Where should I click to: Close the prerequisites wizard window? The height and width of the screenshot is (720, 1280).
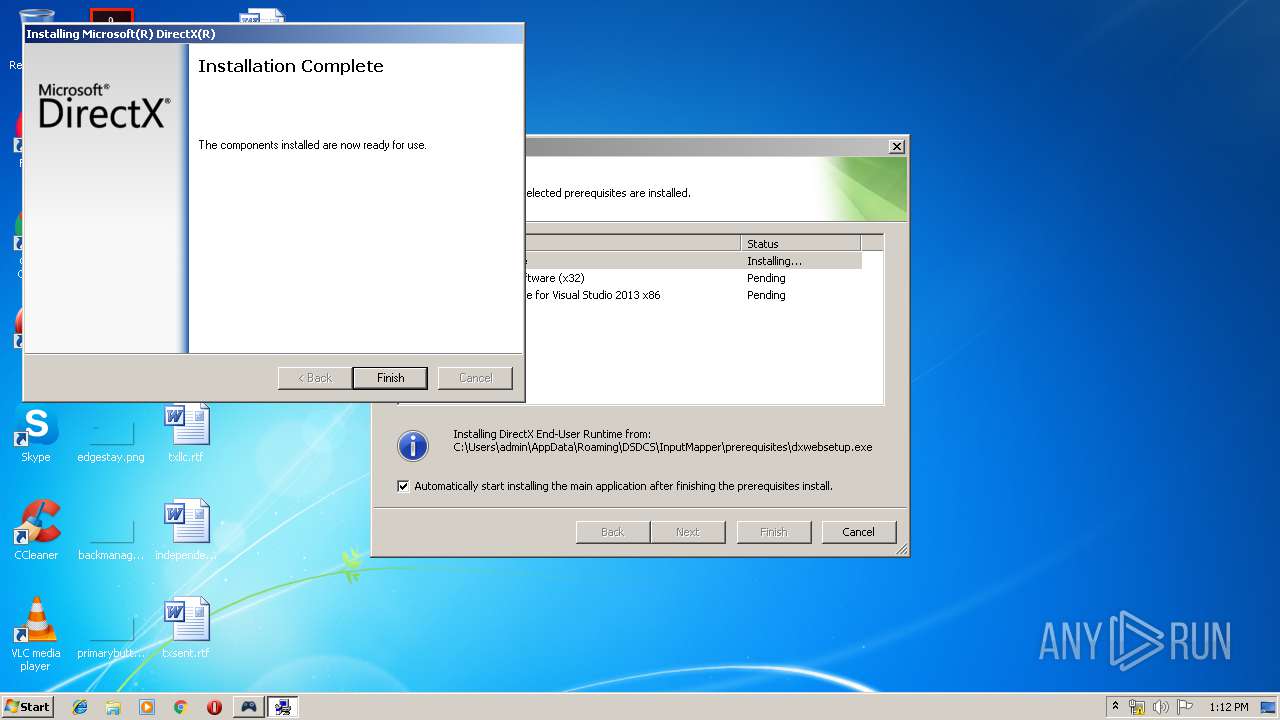[x=897, y=146]
